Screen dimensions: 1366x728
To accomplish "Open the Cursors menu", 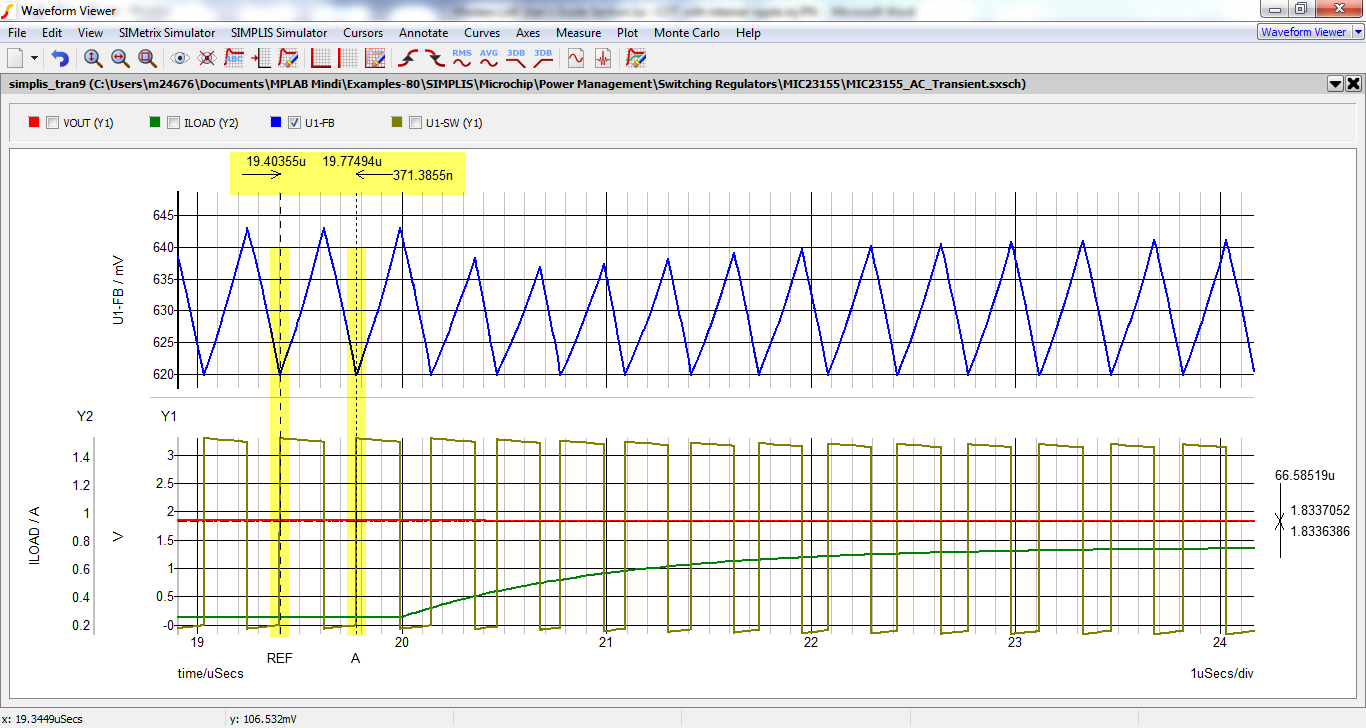I will click(363, 33).
